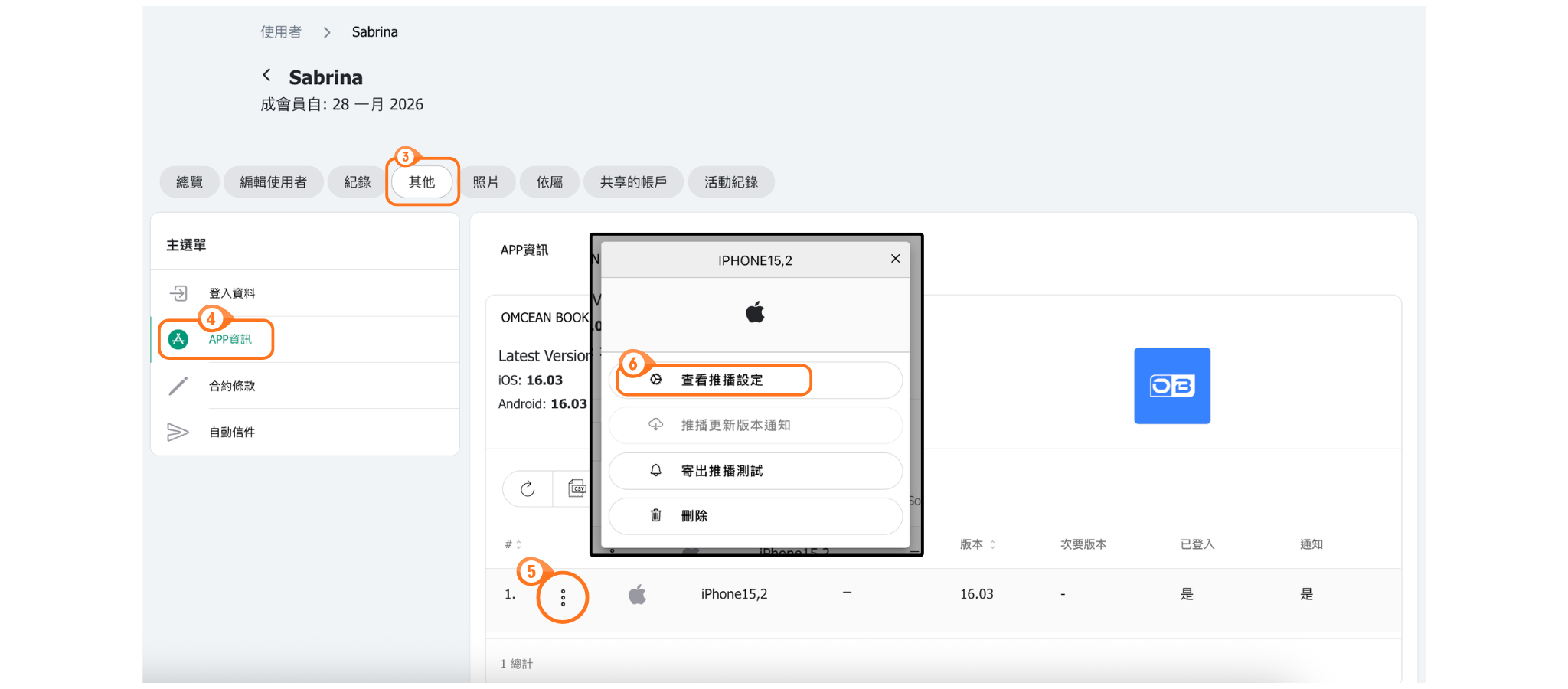The width and height of the screenshot is (1568, 689).
Task: Open the 編輯使用者 tab
Action: pyautogui.click(x=273, y=182)
